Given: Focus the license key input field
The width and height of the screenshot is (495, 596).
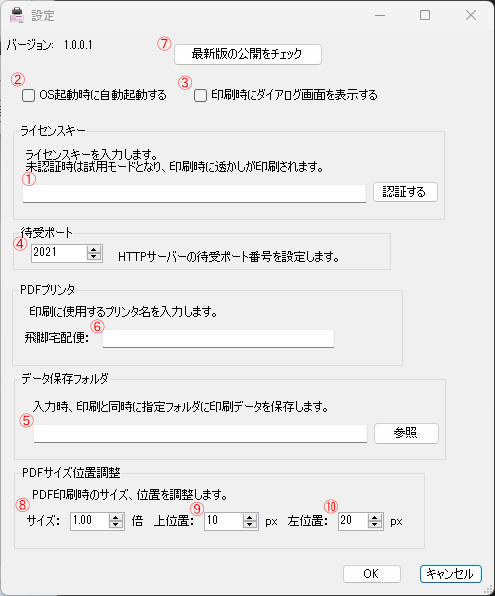Looking at the screenshot, I should (194, 193).
